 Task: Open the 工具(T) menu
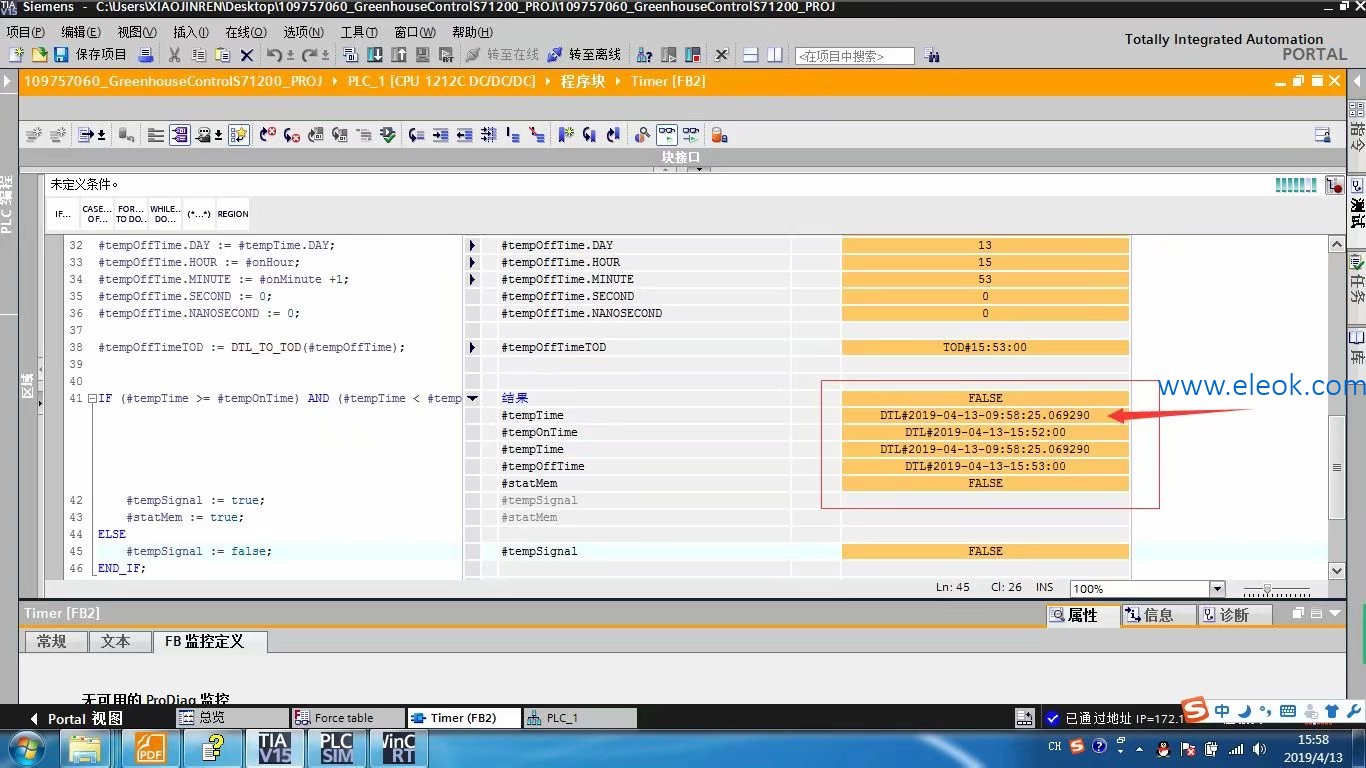pyautogui.click(x=359, y=32)
